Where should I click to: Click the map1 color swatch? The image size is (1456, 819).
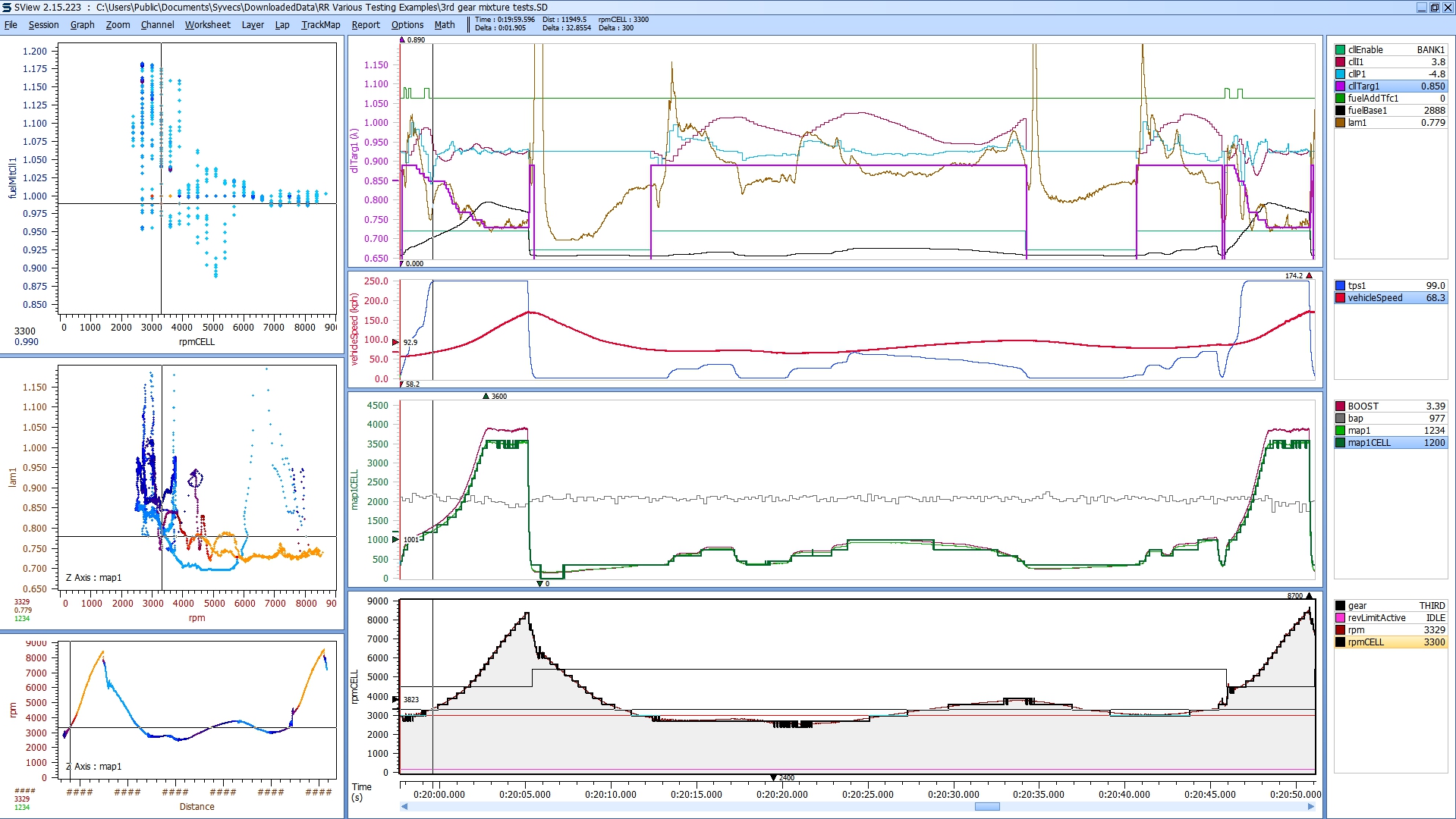pyautogui.click(x=1341, y=431)
